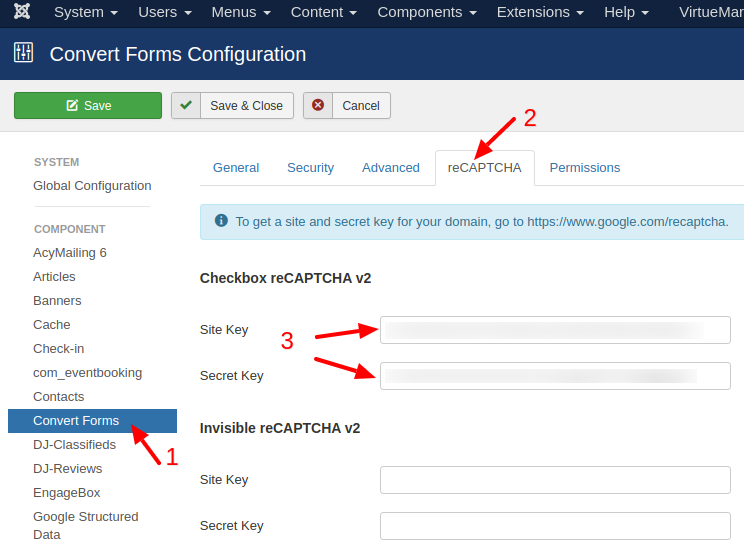The height and width of the screenshot is (554, 744).
Task: Click the green Save button
Action: [88, 106]
